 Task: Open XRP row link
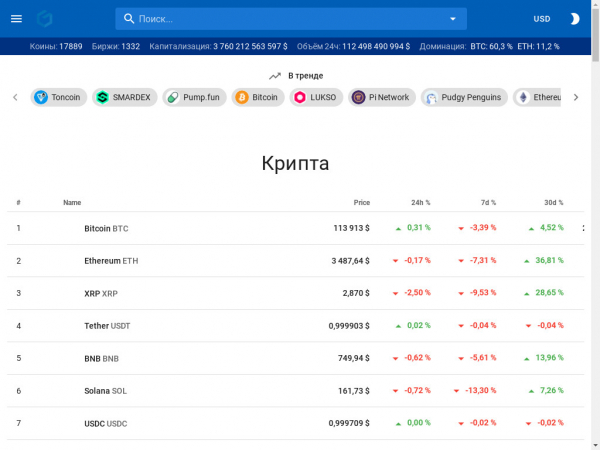click(101, 293)
